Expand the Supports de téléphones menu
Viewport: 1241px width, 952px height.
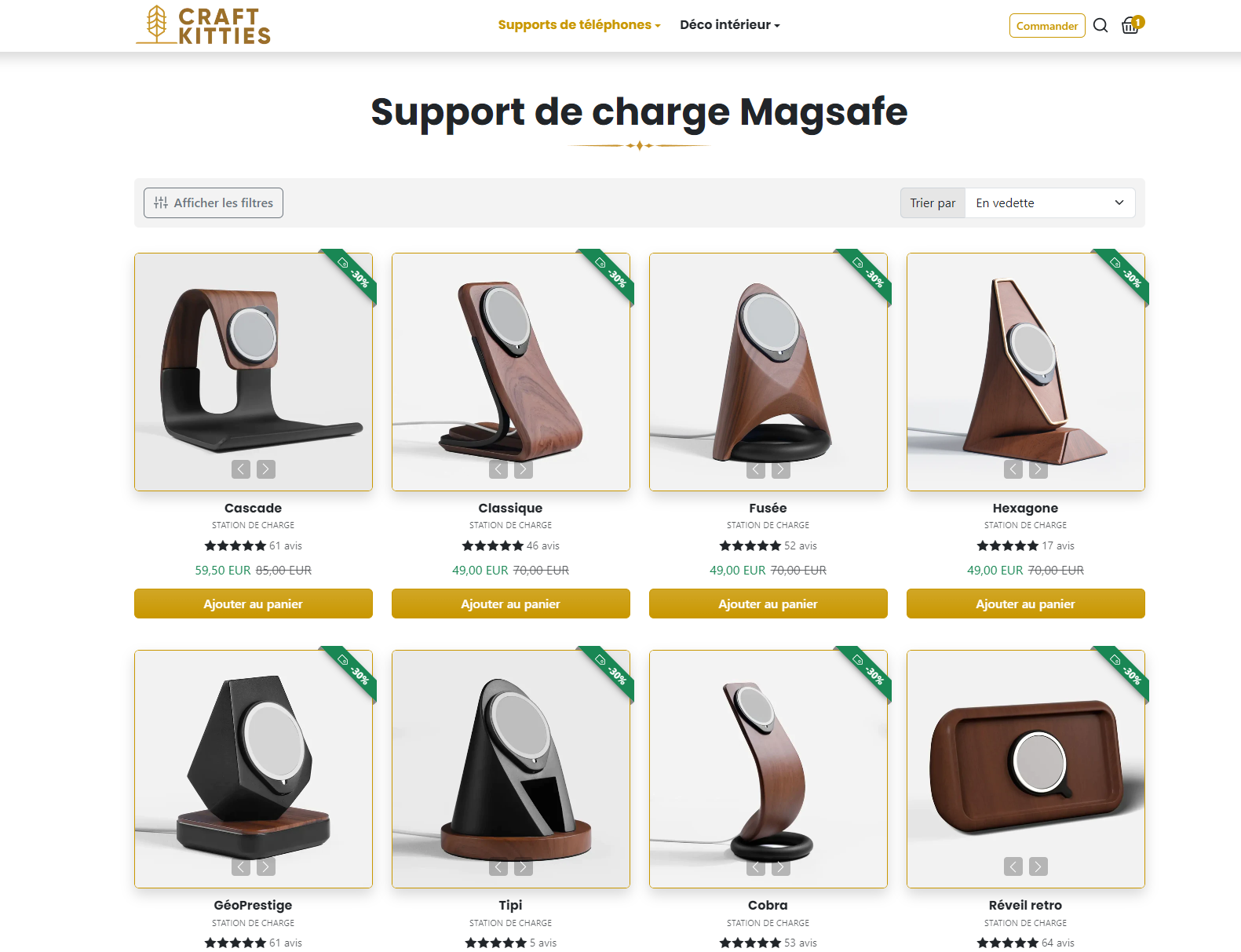point(579,25)
